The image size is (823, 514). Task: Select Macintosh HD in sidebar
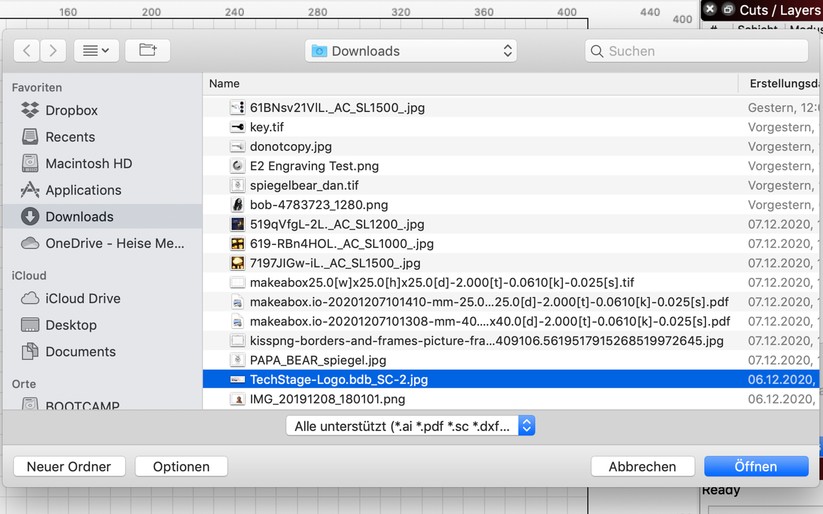tap(88, 163)
